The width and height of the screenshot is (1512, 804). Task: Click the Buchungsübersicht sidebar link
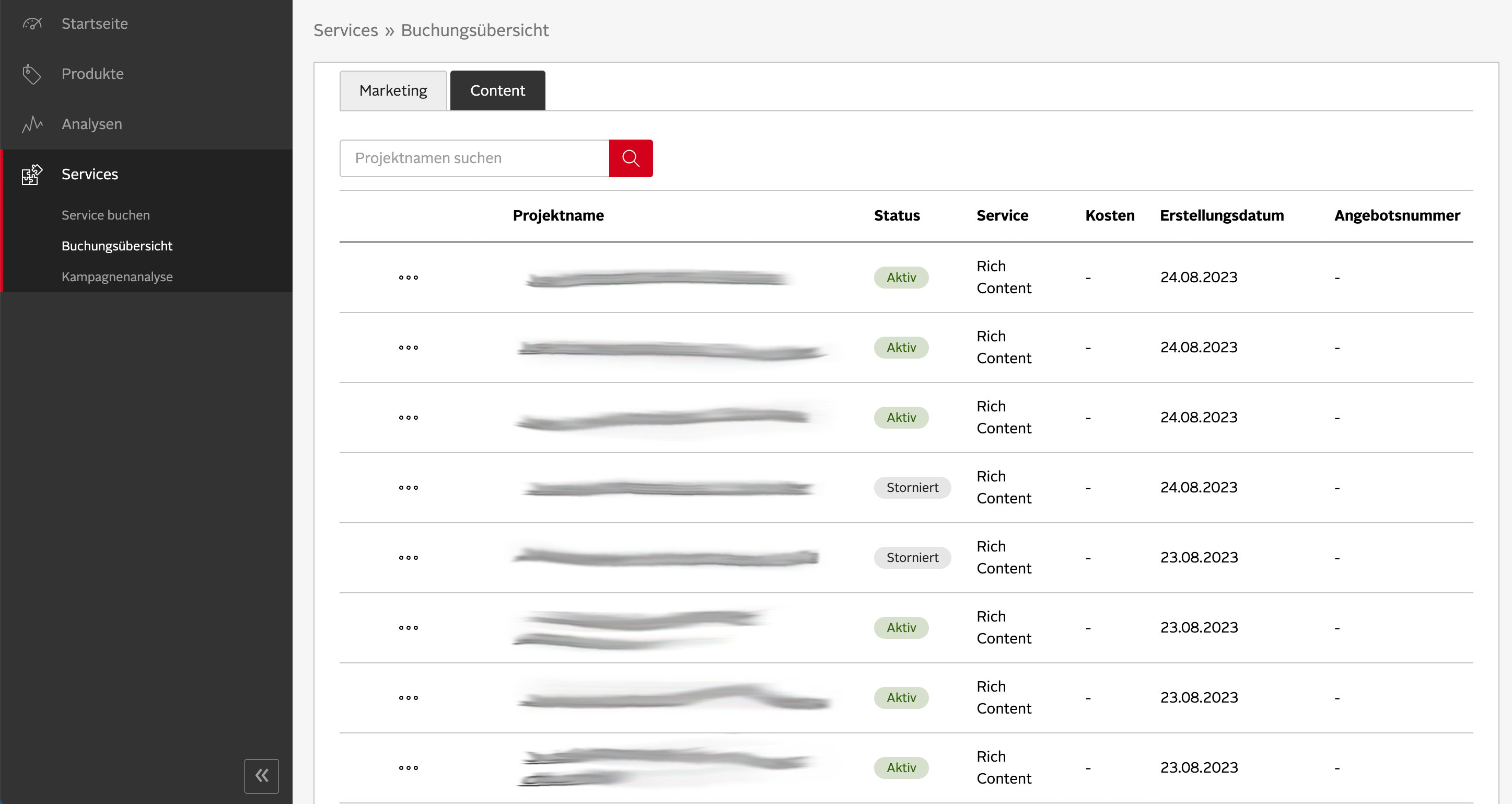point(116,245)
